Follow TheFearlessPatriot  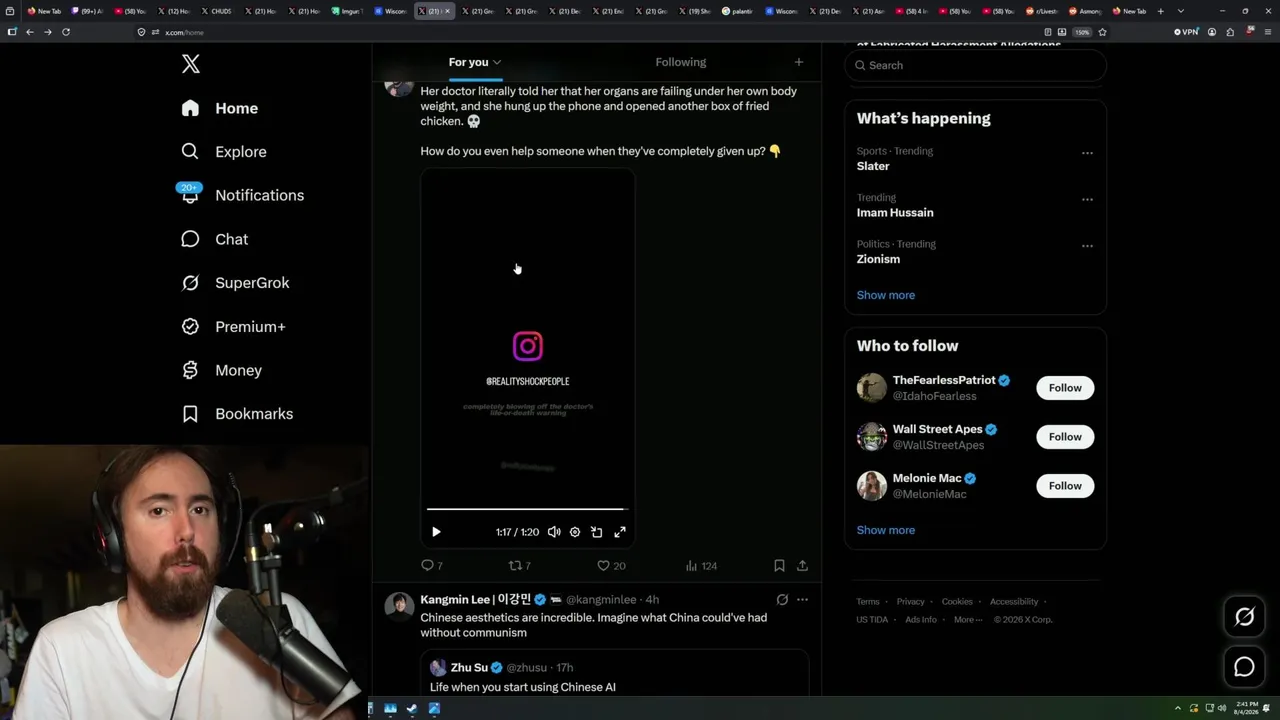[x=1065, y=388]
